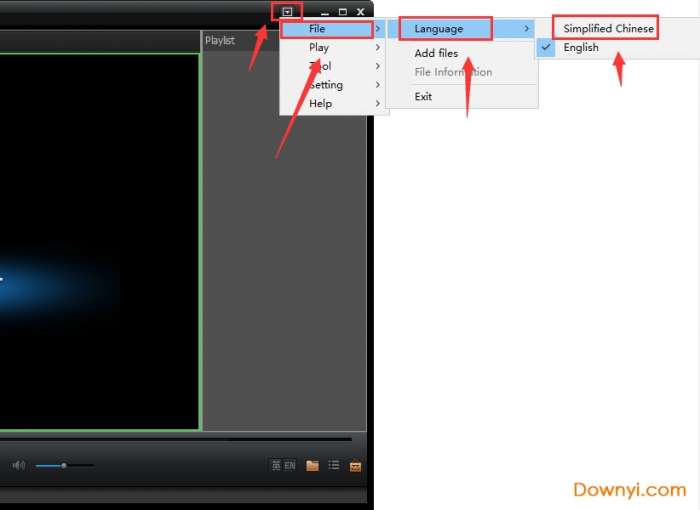
Task: Expand the Tool submenu arrow
Action: [378, 66]
